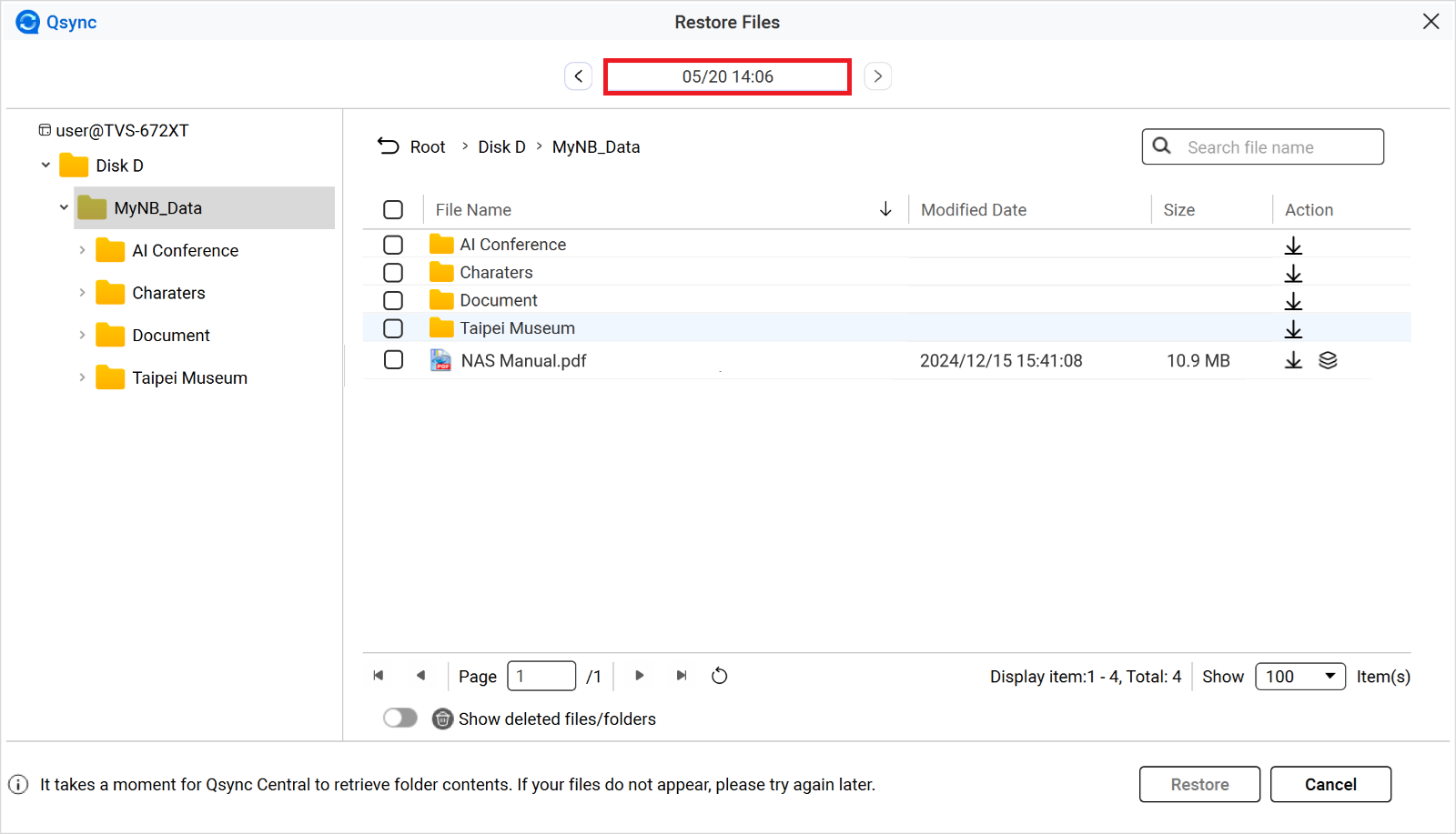This screenshot has height=834, width=1456.
Task: Go to next snapshot time arrow
Action: 877,76
